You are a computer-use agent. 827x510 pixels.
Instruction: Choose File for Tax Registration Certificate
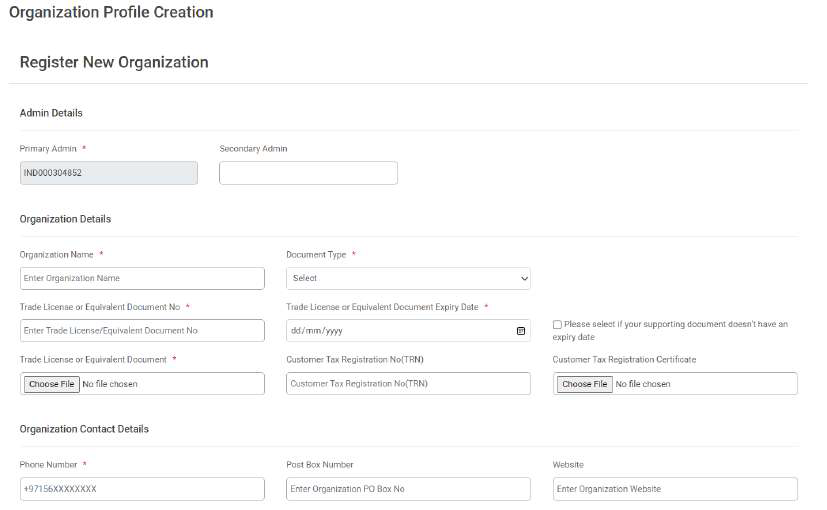click(x=585, y=384)
